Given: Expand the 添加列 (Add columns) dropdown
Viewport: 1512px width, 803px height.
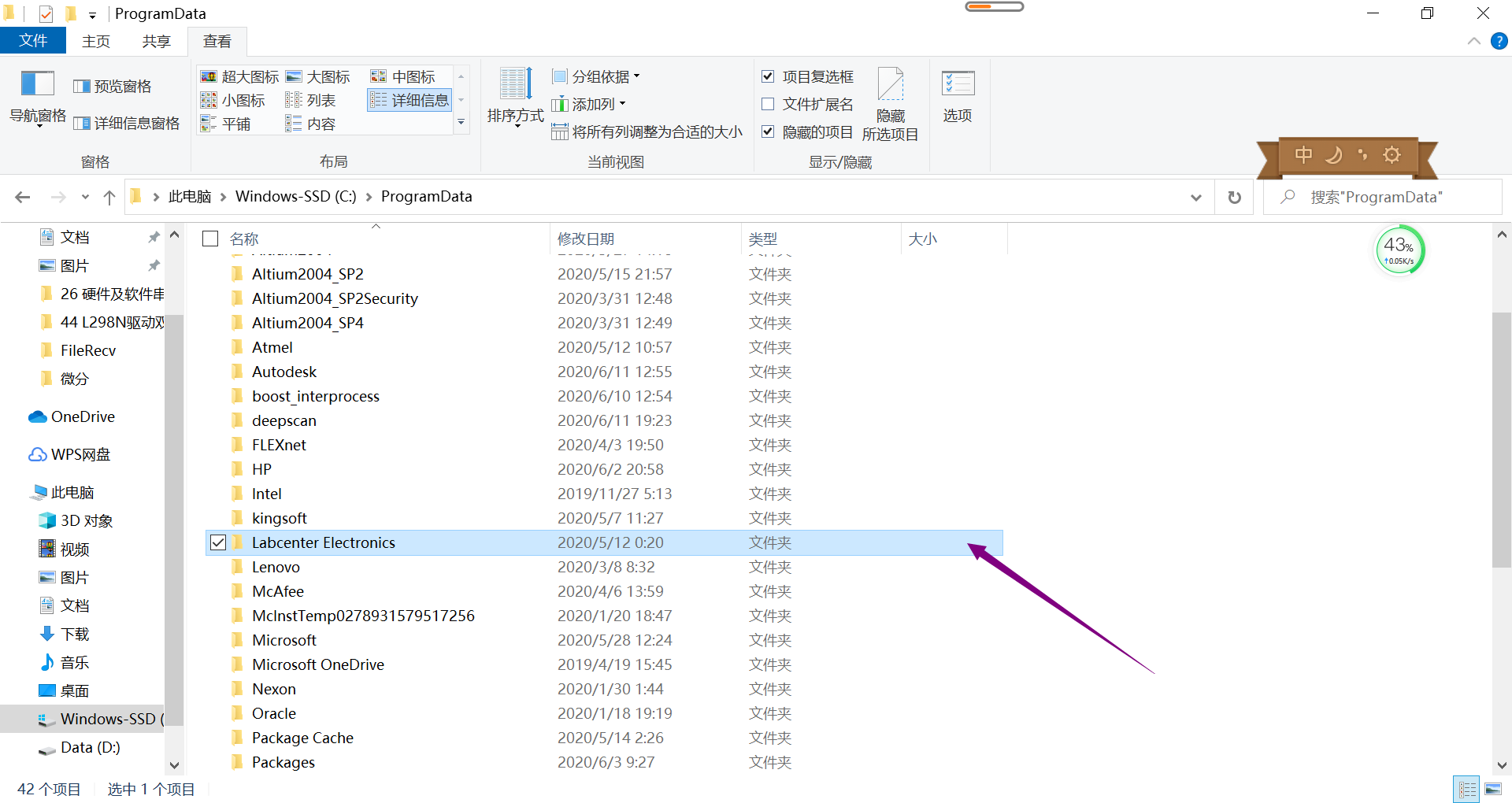Looking at the screenshot, I should [588, 103].
